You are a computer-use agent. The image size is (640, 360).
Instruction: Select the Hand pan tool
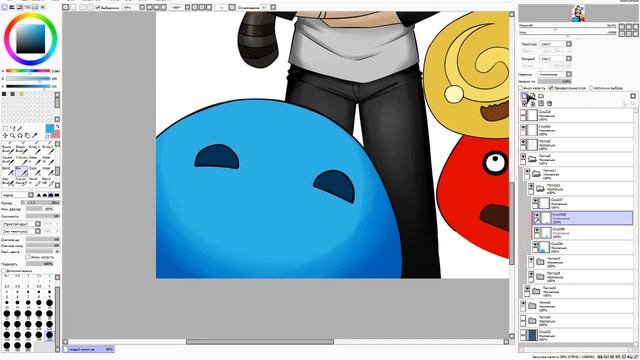point(27,136)
